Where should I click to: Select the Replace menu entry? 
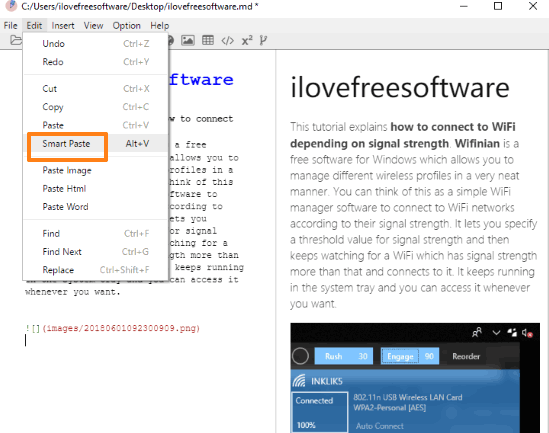tap(96, 270)
